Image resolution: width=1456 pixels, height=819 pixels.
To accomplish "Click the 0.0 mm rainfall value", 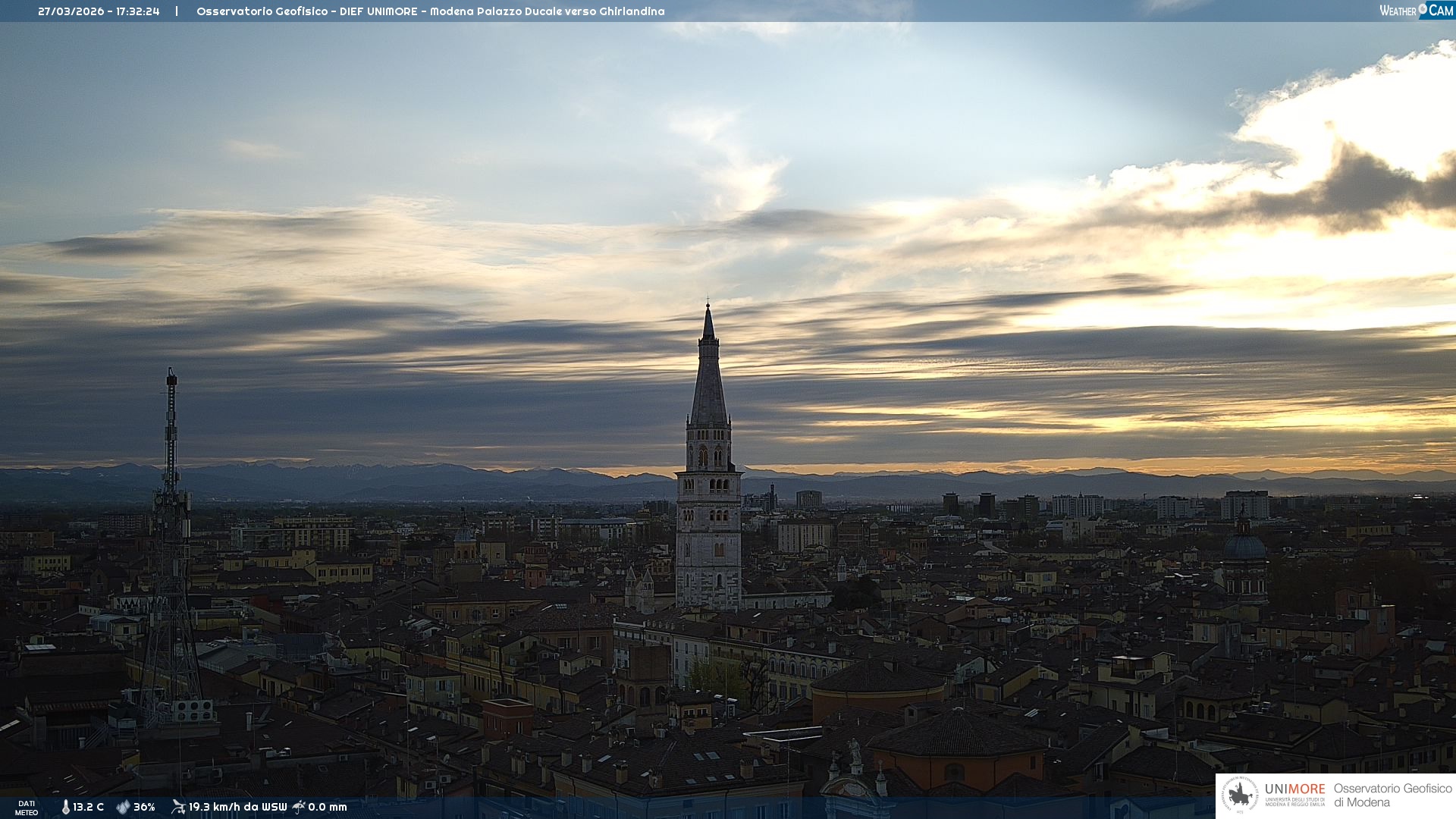I will (328, 807).
